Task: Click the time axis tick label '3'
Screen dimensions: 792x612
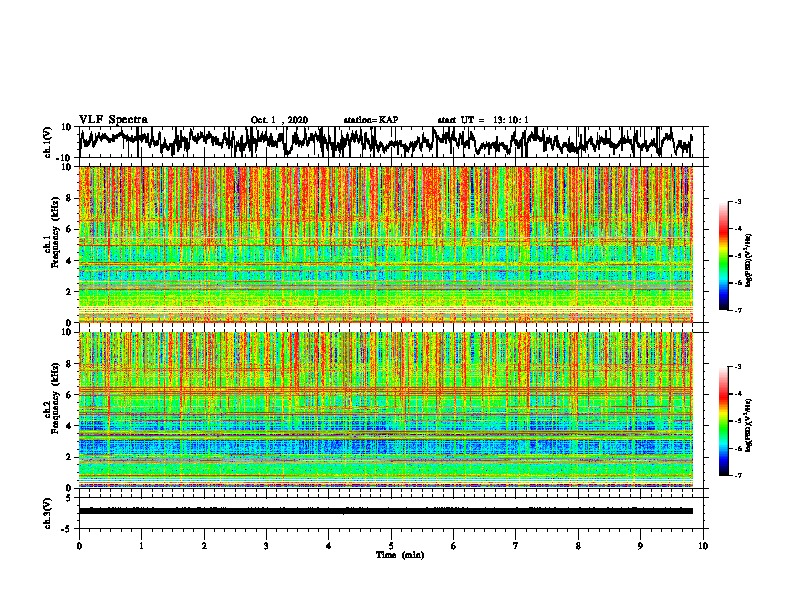Action: tap(266, 546)
